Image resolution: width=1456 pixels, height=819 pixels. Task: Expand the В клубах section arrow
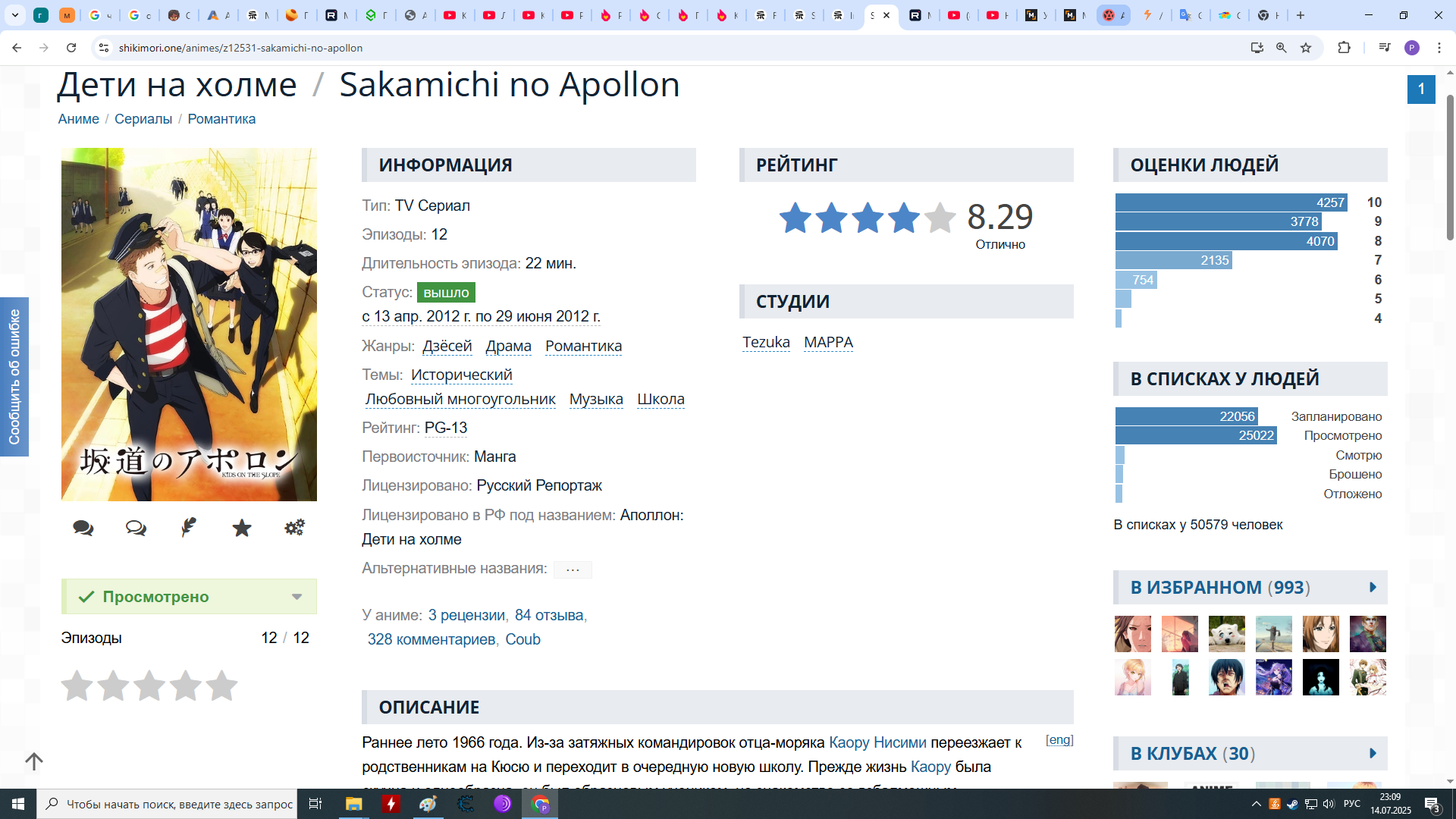coord(1373,754)
